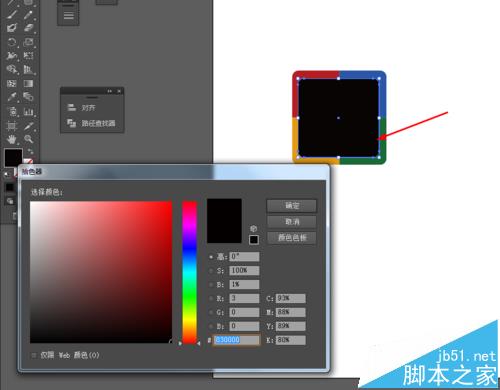This screenshot has width=500, height=390.
Task: Open the 对齐 panel
Action: [88, 108]
